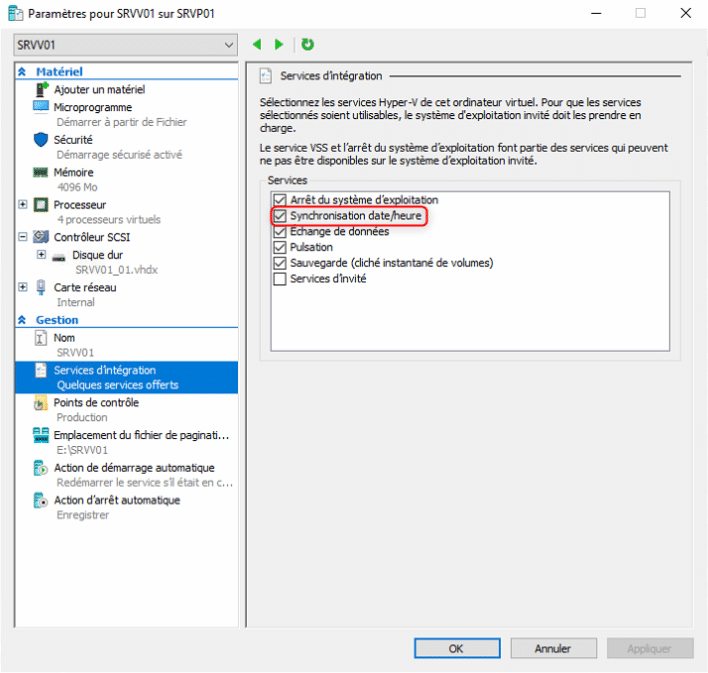Viewport: 708px width, 673px height.
Task: Click the Action de démarrage automatique icon
Action: (41, 468)
